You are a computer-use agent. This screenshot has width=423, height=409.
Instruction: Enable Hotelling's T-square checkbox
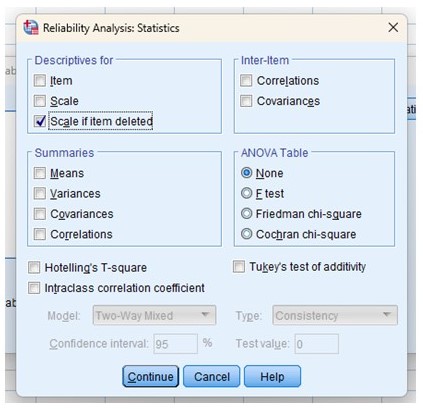[x=34, y=268]
